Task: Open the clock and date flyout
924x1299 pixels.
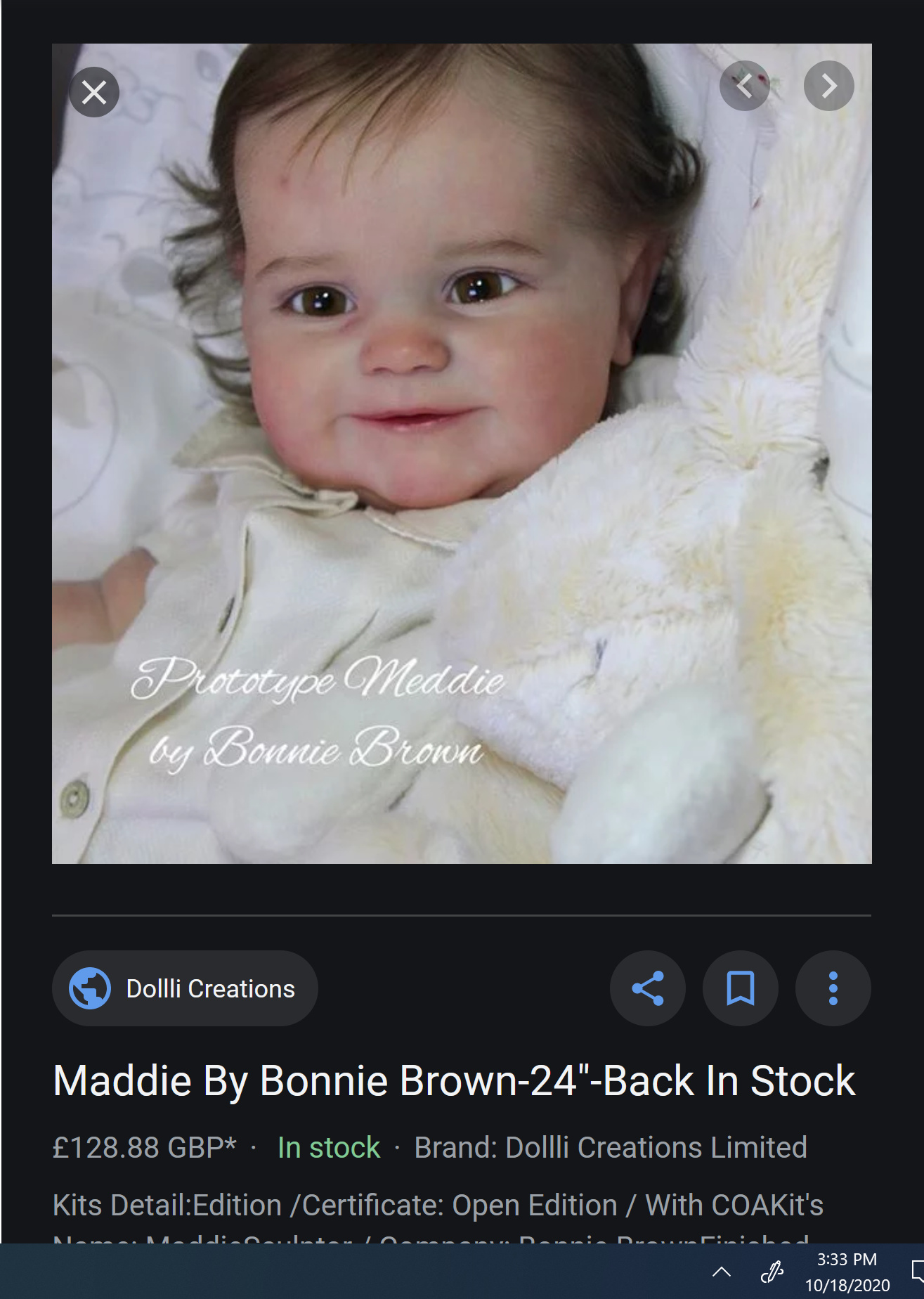Action: click(x=847, y=1272)
